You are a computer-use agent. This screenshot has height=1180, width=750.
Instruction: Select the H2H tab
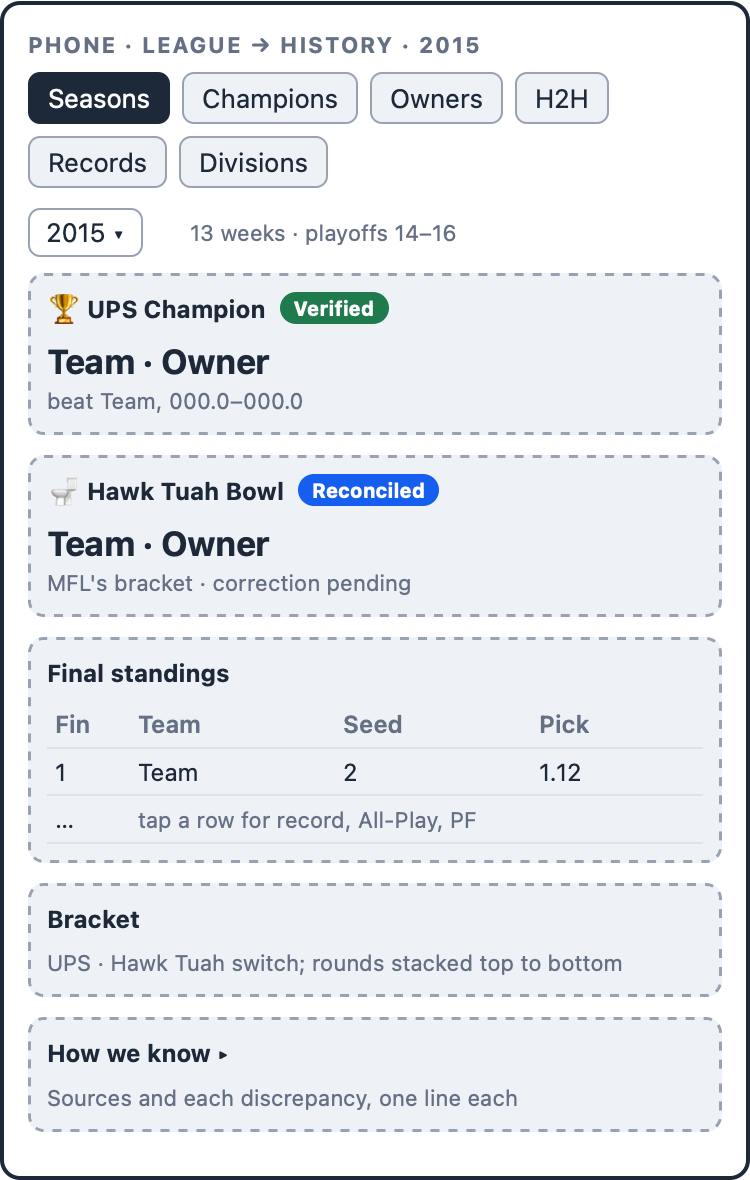point(562,98)
